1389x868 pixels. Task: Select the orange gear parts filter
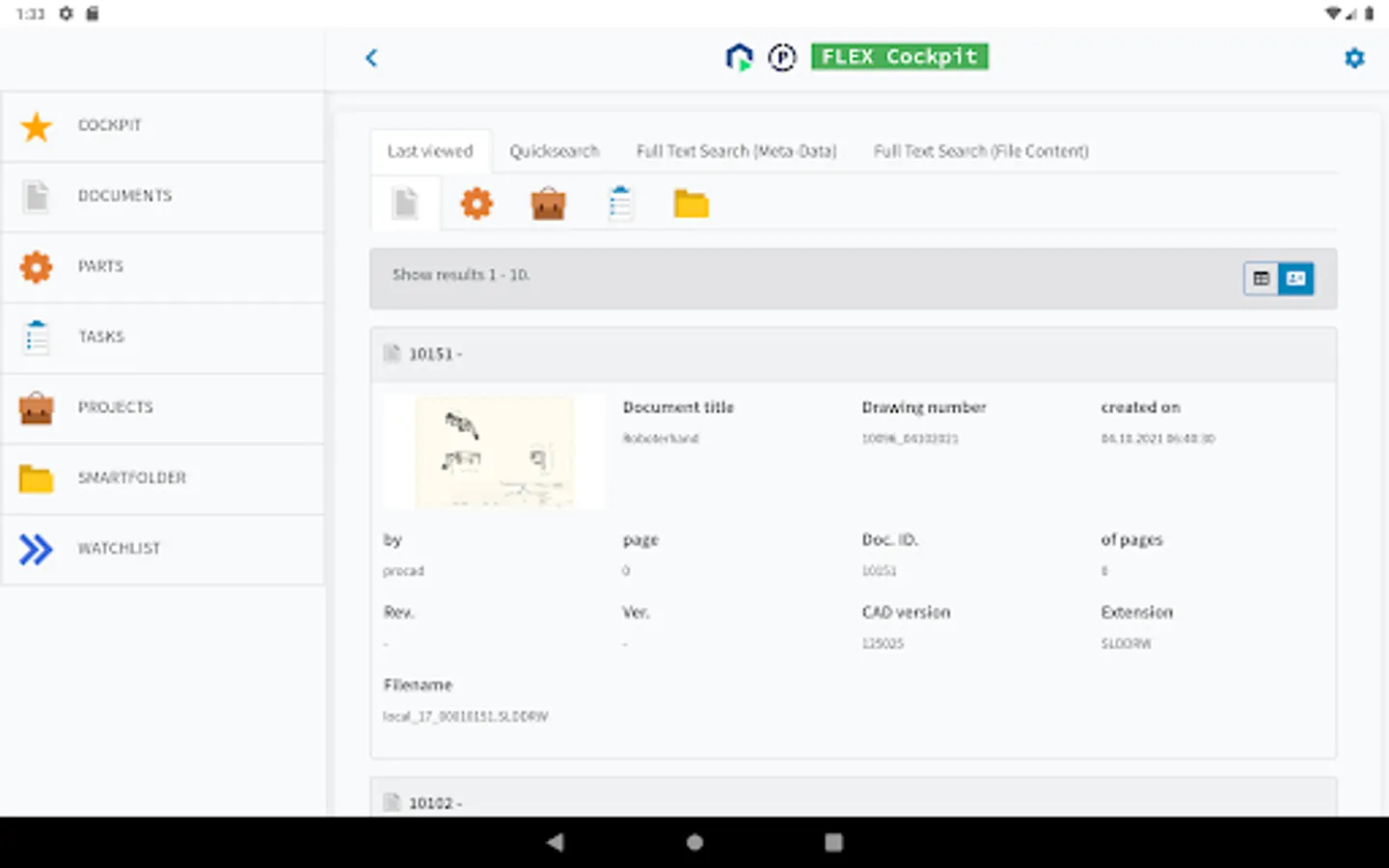[477, 204]
